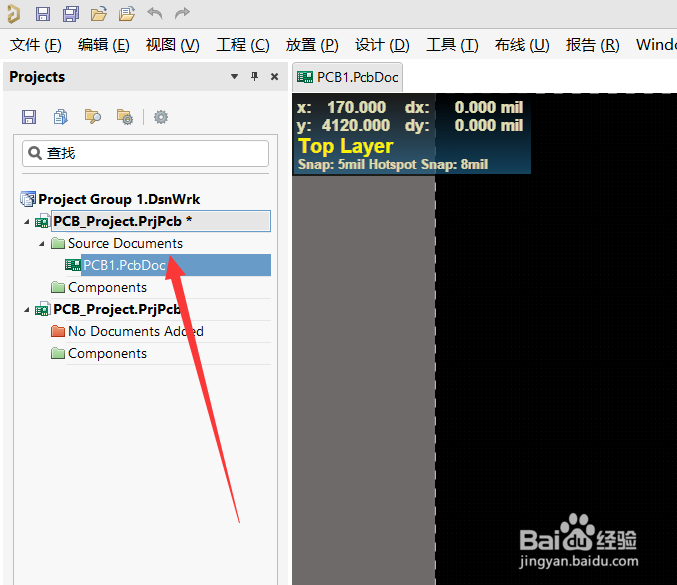Click folder search icon in Projects panel
The height and width of the screenshot is (585, 677).
[x=93, y=117]
